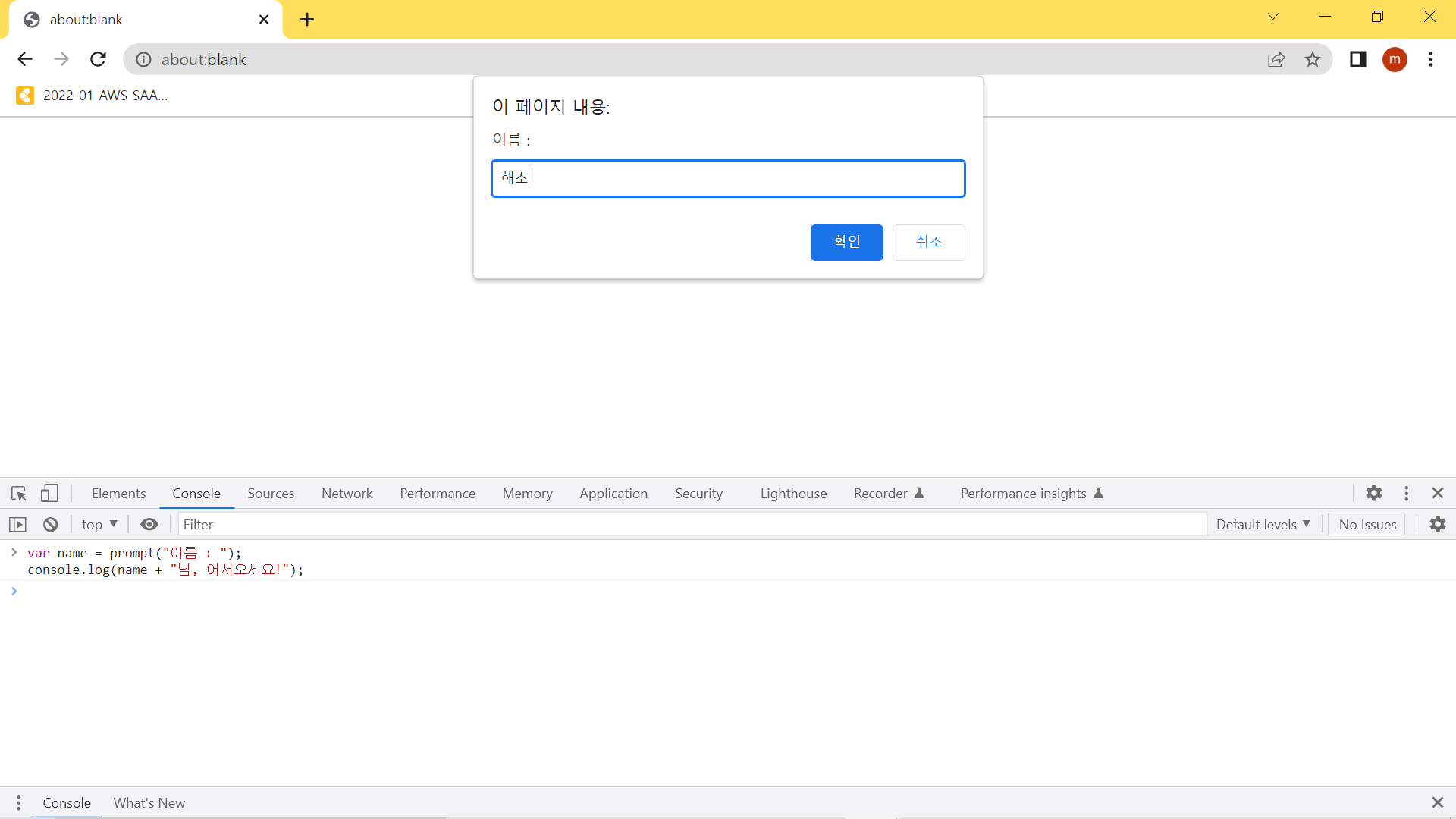Toggle the device toolbar icon

[x=49, y=494]
